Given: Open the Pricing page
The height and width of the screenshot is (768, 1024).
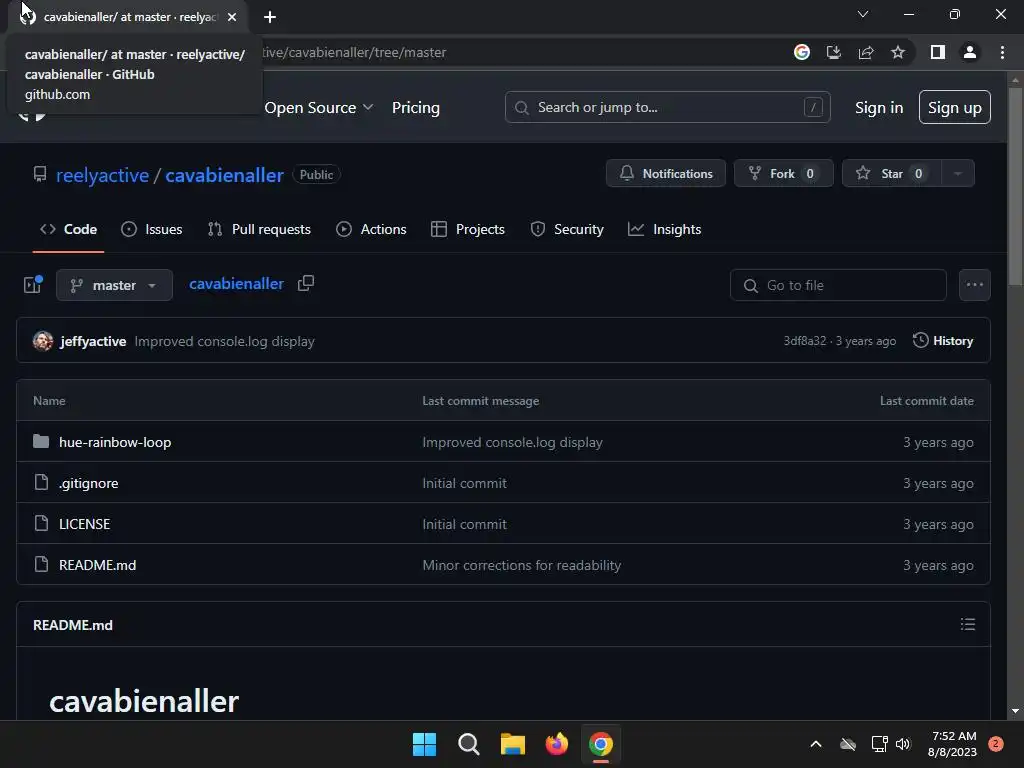Looking at the screenshot, I should (416, 107).
